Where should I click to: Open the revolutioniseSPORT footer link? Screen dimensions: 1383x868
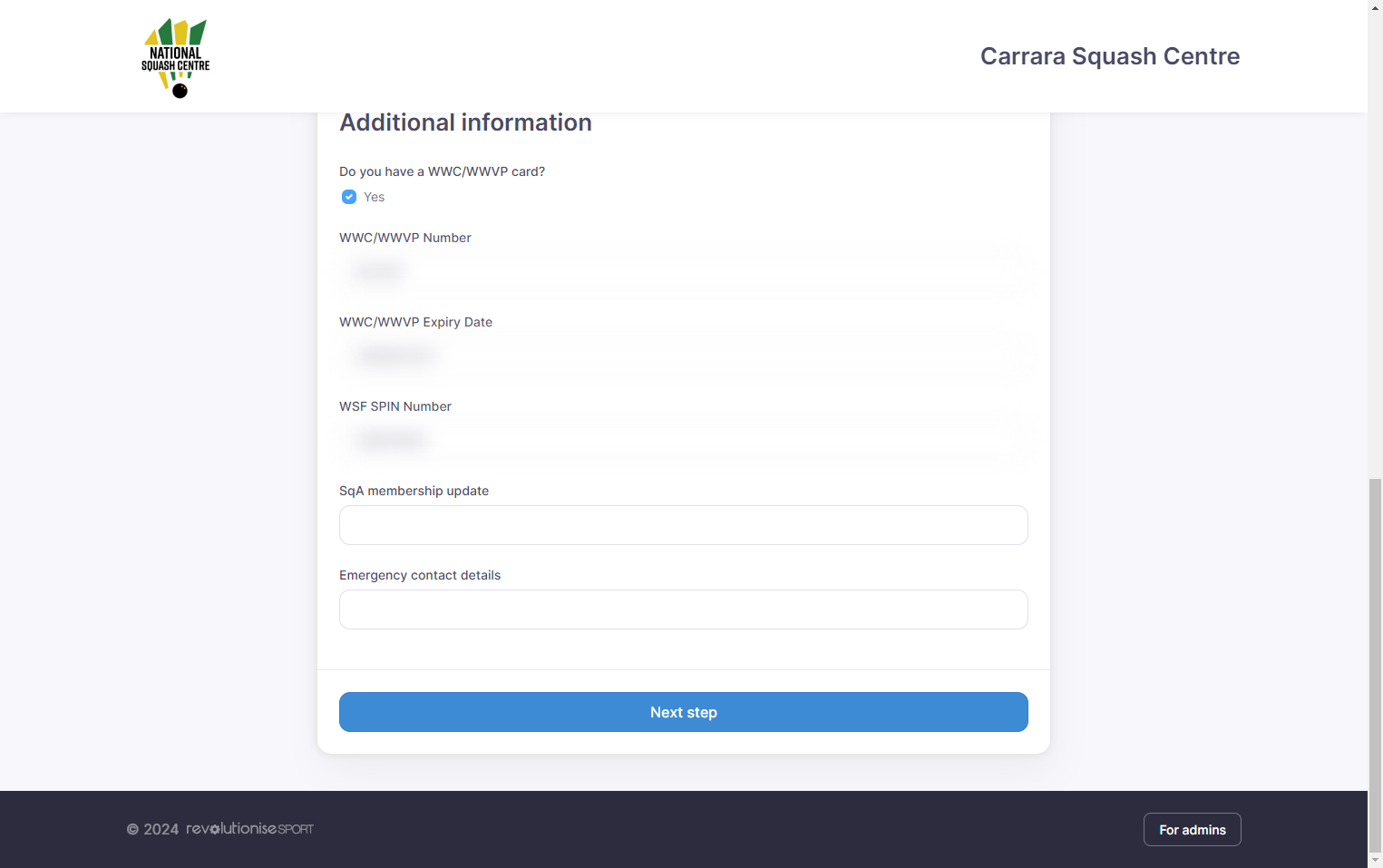pyautogui.click(x=249, y=829)
